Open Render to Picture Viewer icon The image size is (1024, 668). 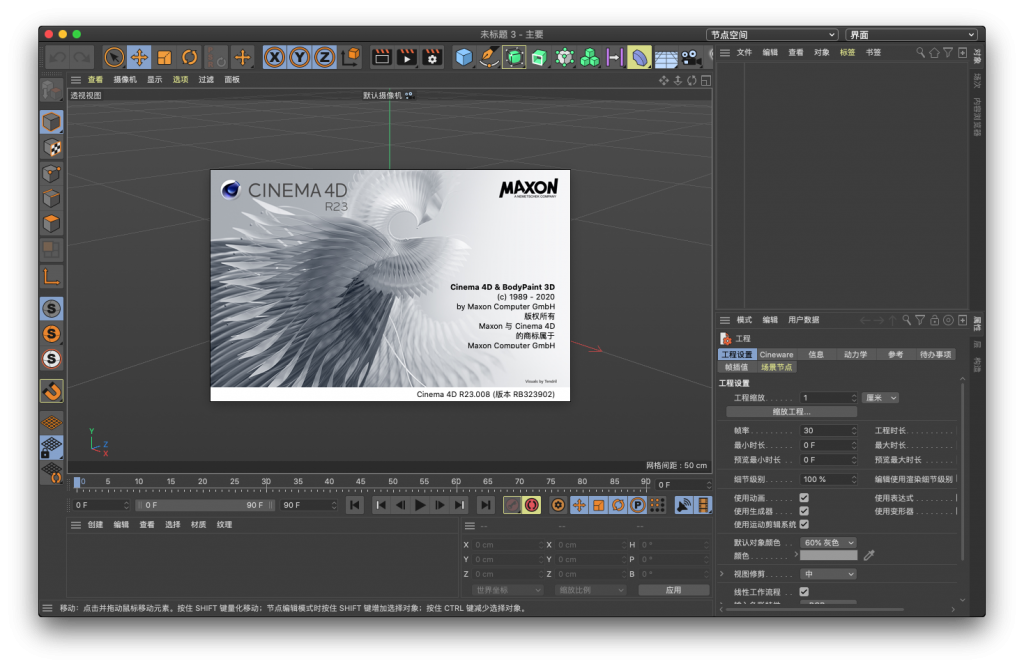(407, 57)
